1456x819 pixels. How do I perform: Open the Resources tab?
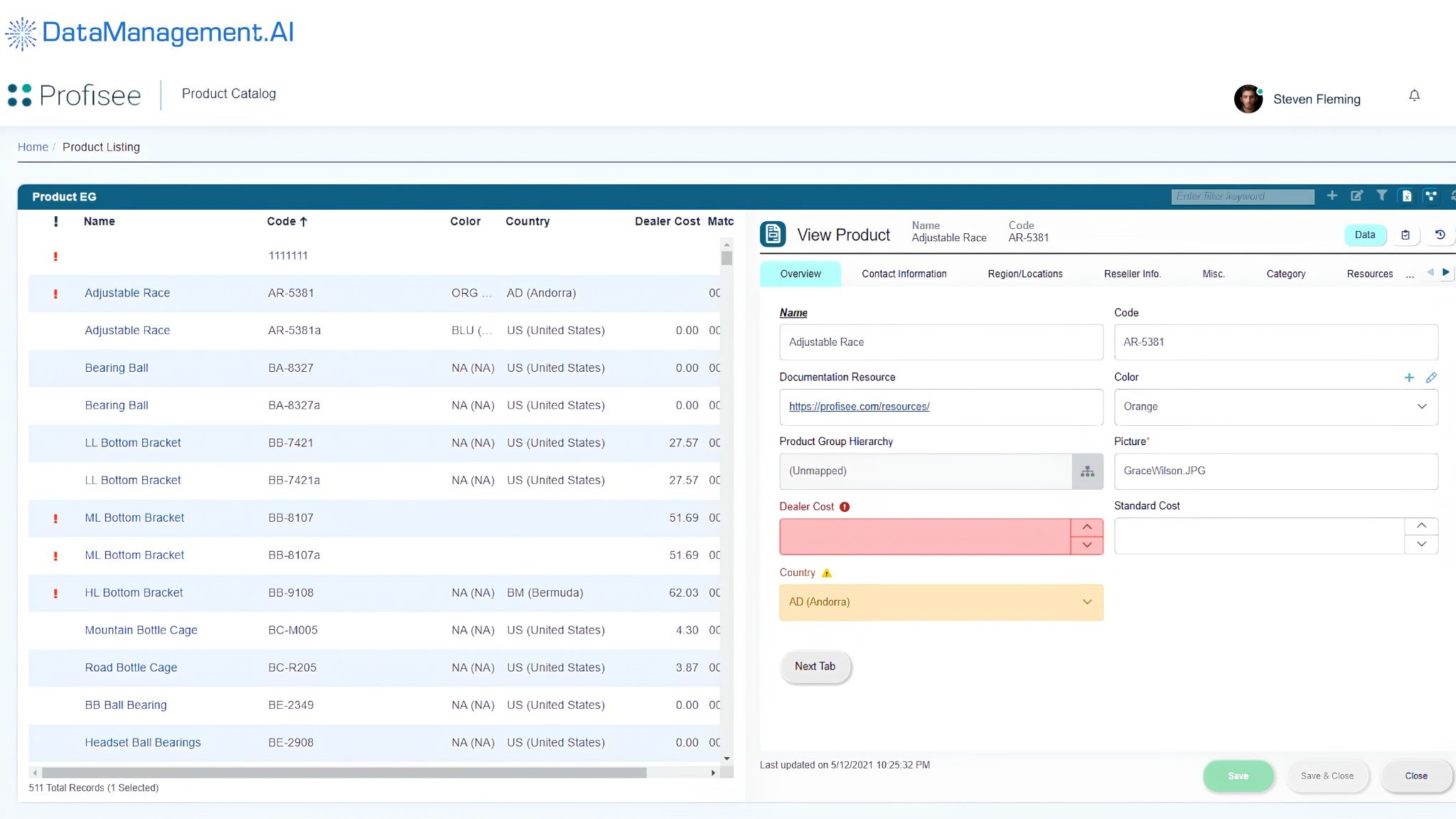coord(1369,274)
